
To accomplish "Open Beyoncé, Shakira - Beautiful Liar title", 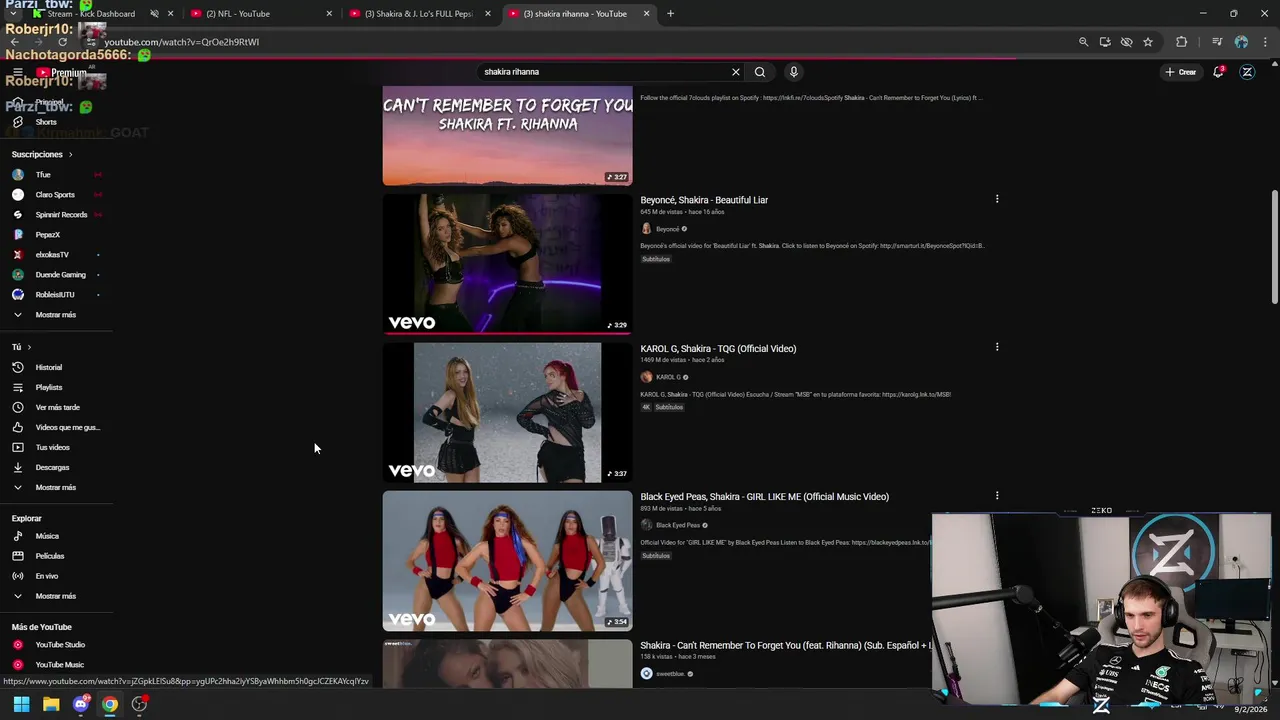I will click(704, 200).
